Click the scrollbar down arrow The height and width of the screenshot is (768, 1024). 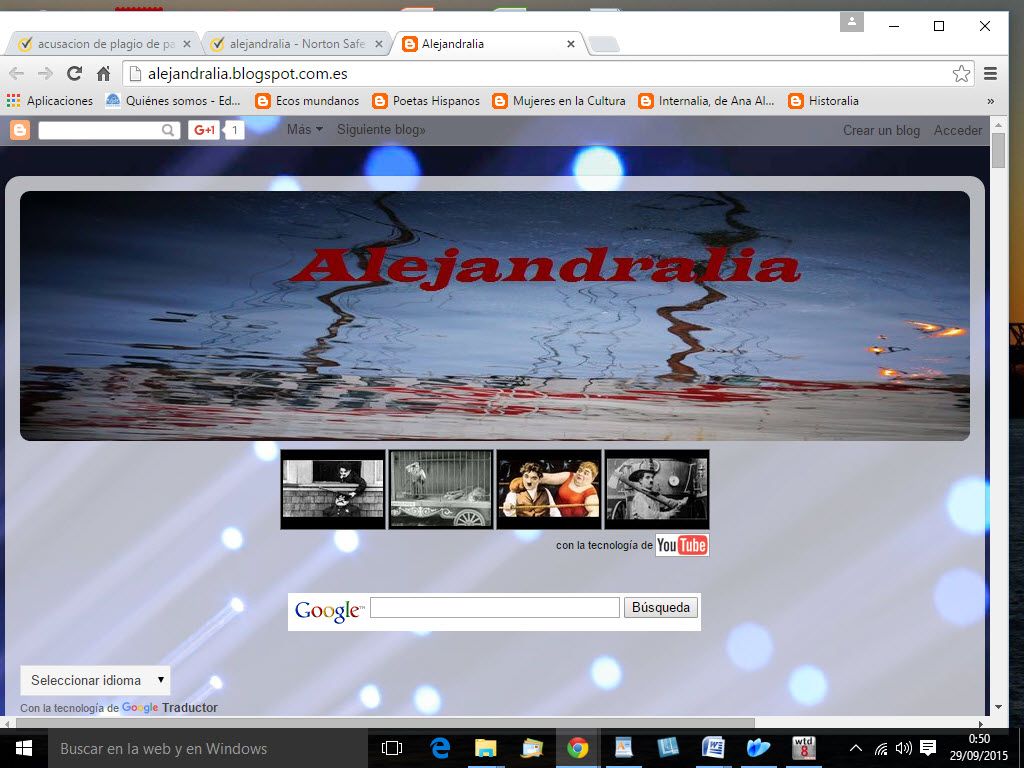[x=998, y=707]
